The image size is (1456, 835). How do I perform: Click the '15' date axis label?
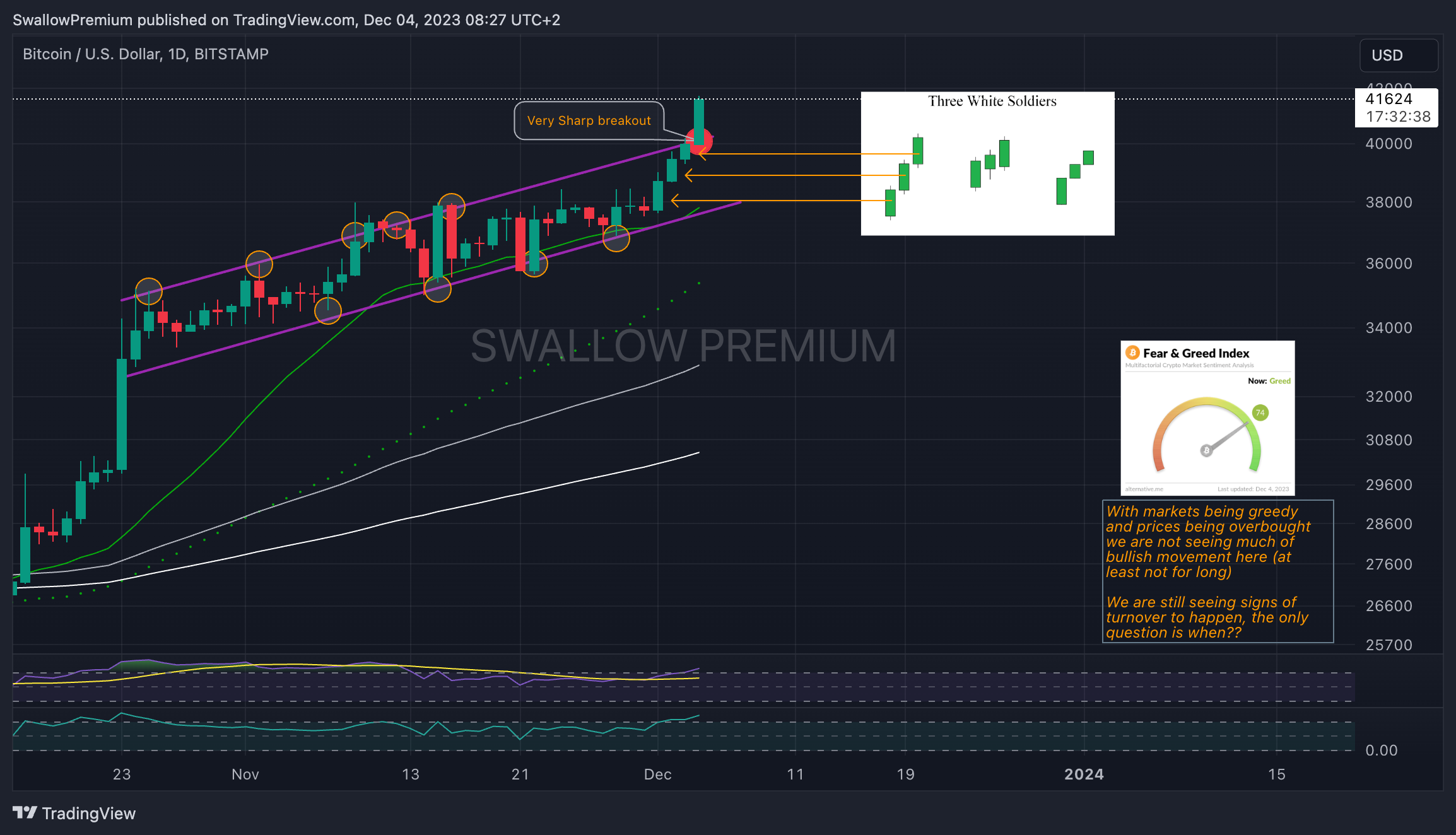coord(1277,774)
